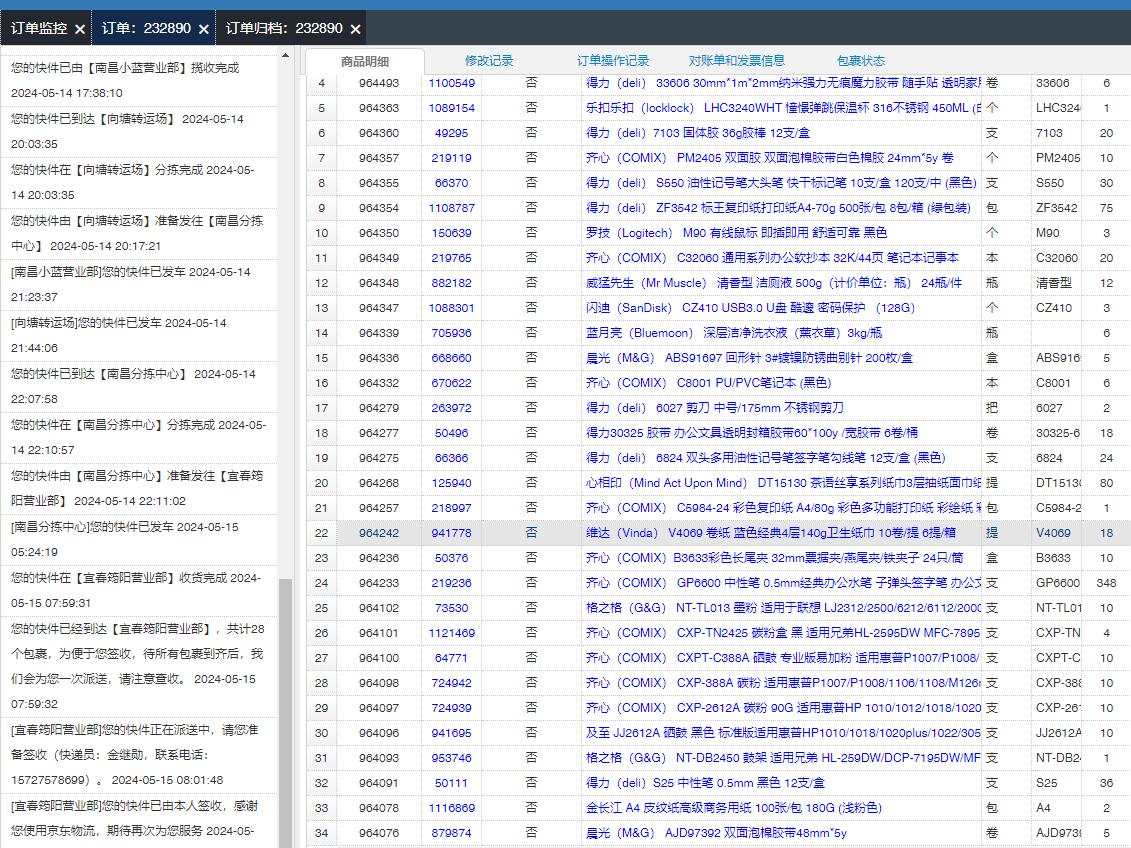
Task: Open the 维达 V4069 卷纸 product link
Action: coord(771,533)
